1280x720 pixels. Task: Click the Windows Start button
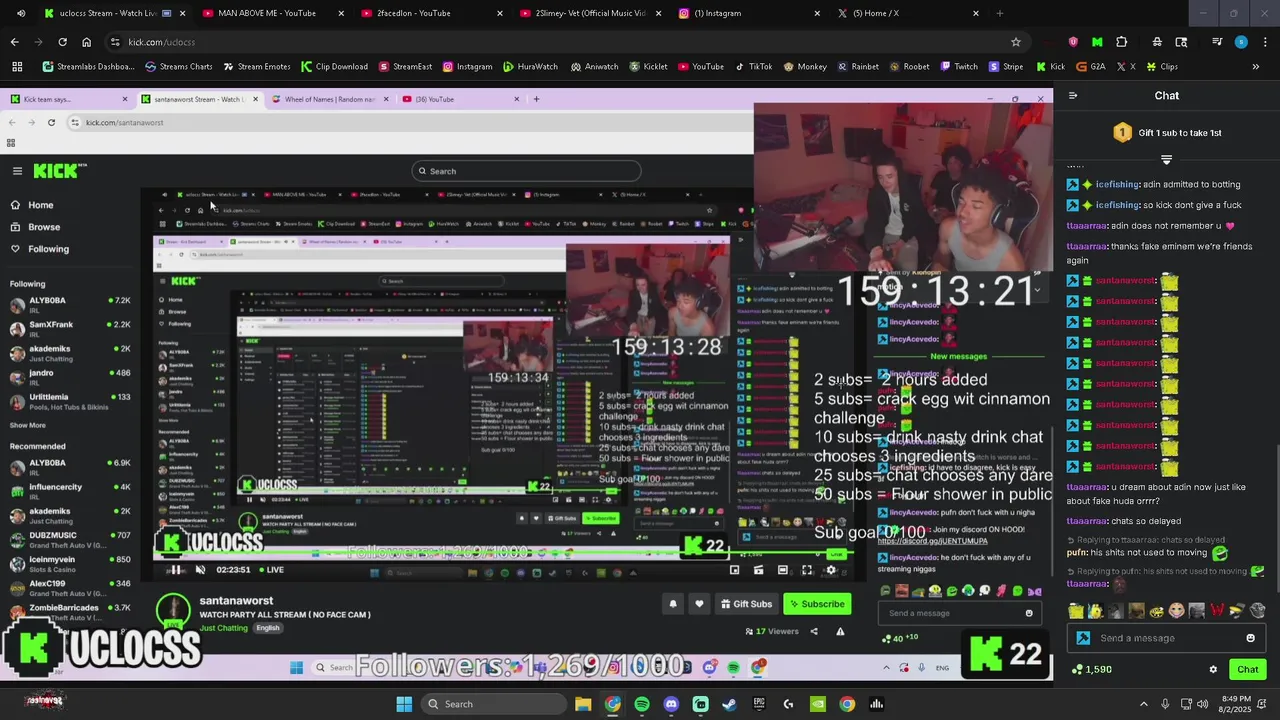tap(404, 704)
